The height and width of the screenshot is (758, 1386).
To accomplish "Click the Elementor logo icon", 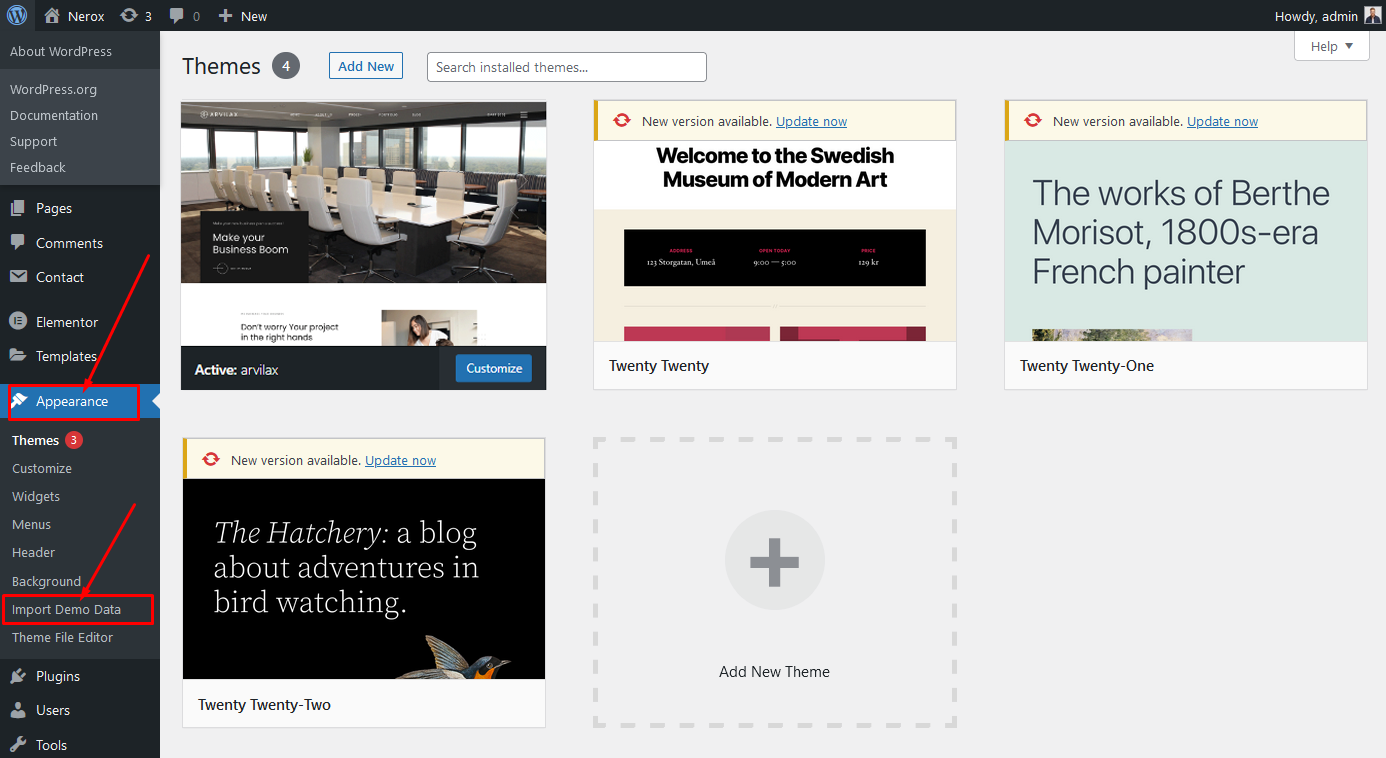I will tap(18, 322).
